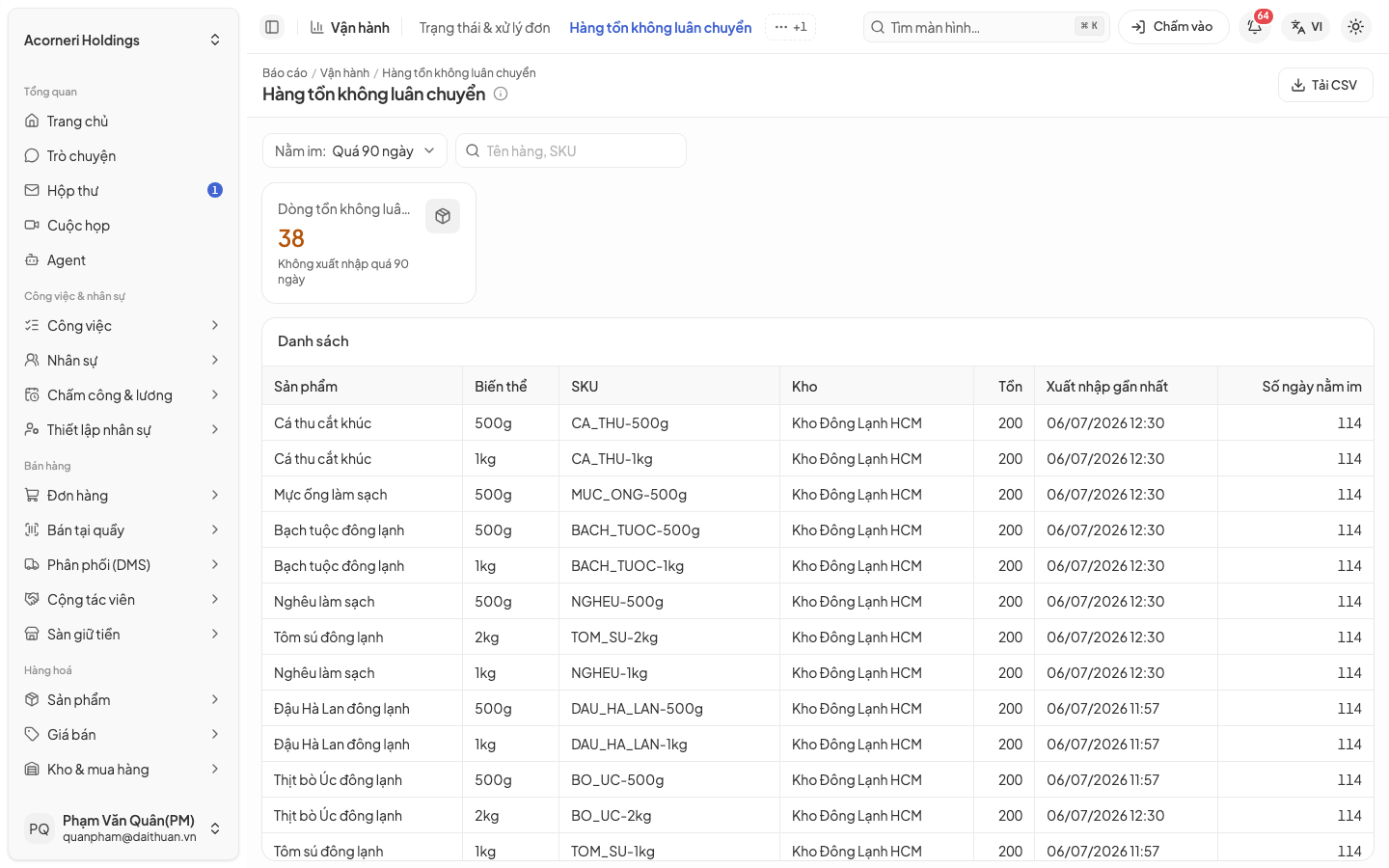Expand Chấm công & lương

(123, 395)
